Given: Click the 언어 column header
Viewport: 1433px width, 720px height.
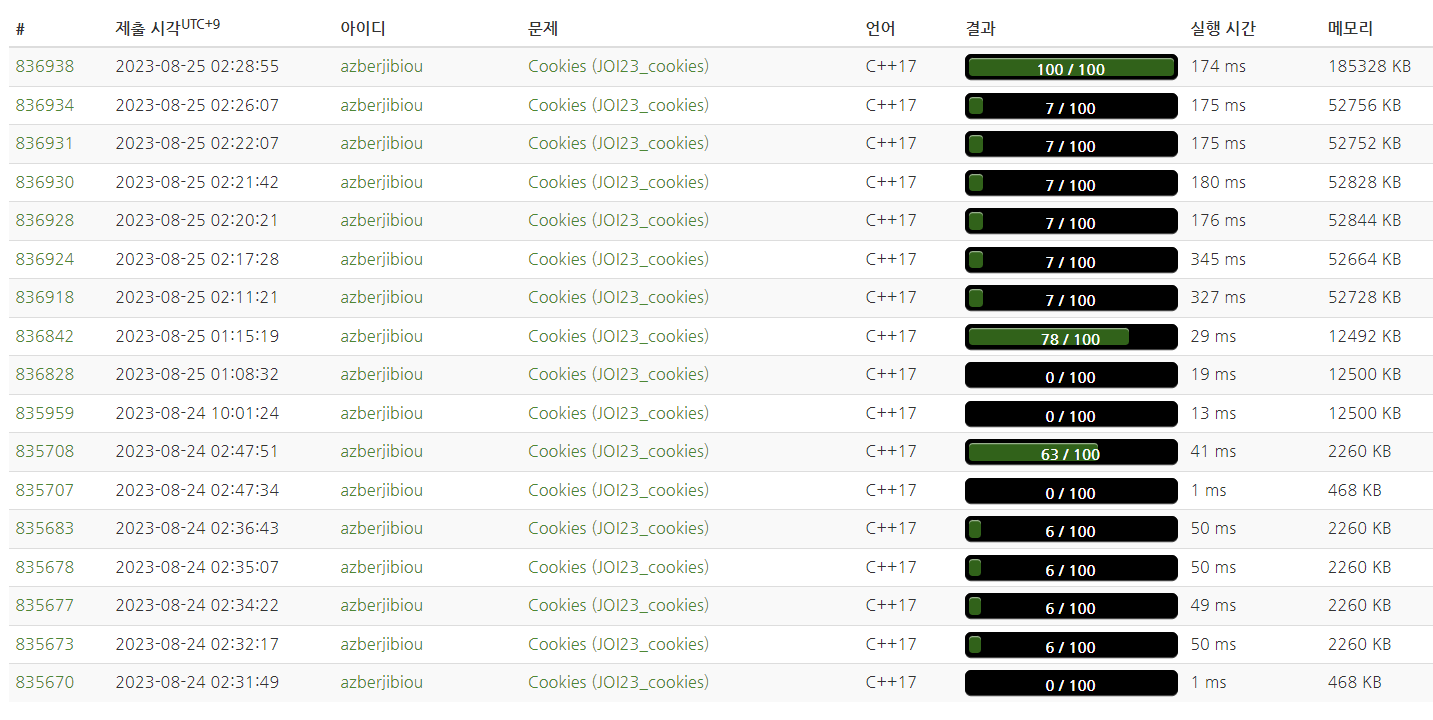Looking at the screenshot, I should click(x=881, y=29).
